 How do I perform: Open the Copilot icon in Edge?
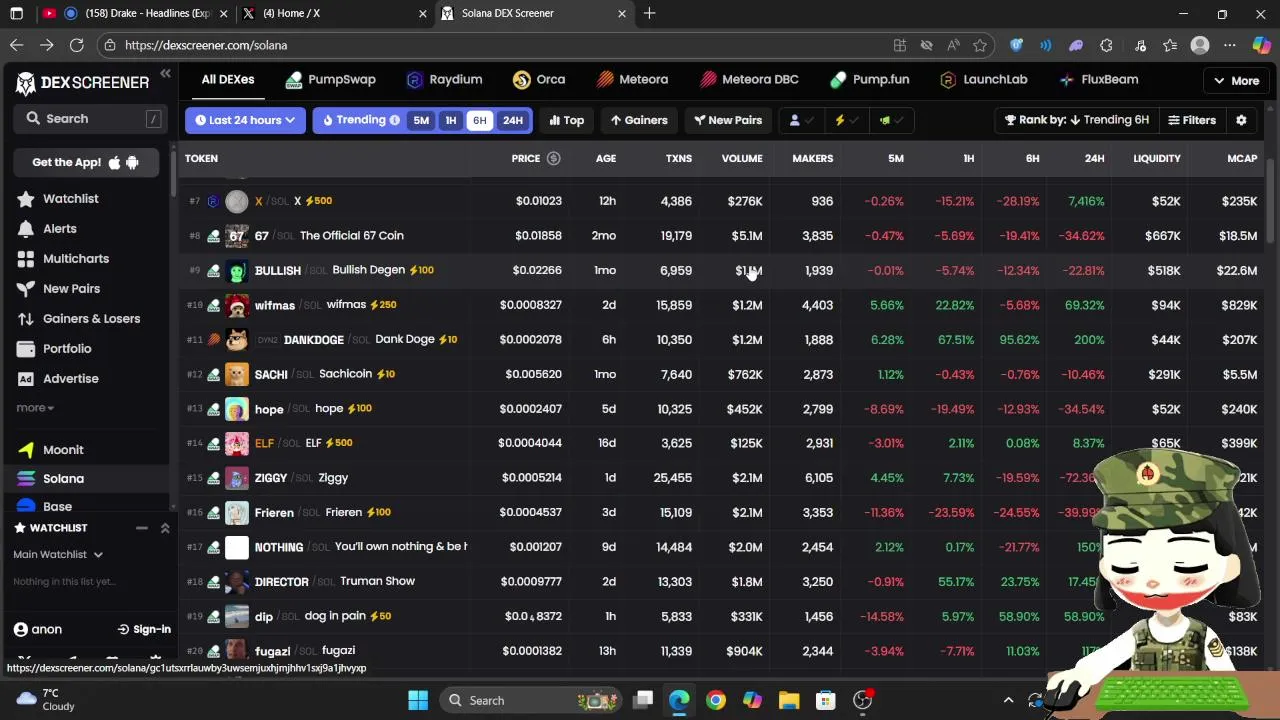coord(1261,45)
